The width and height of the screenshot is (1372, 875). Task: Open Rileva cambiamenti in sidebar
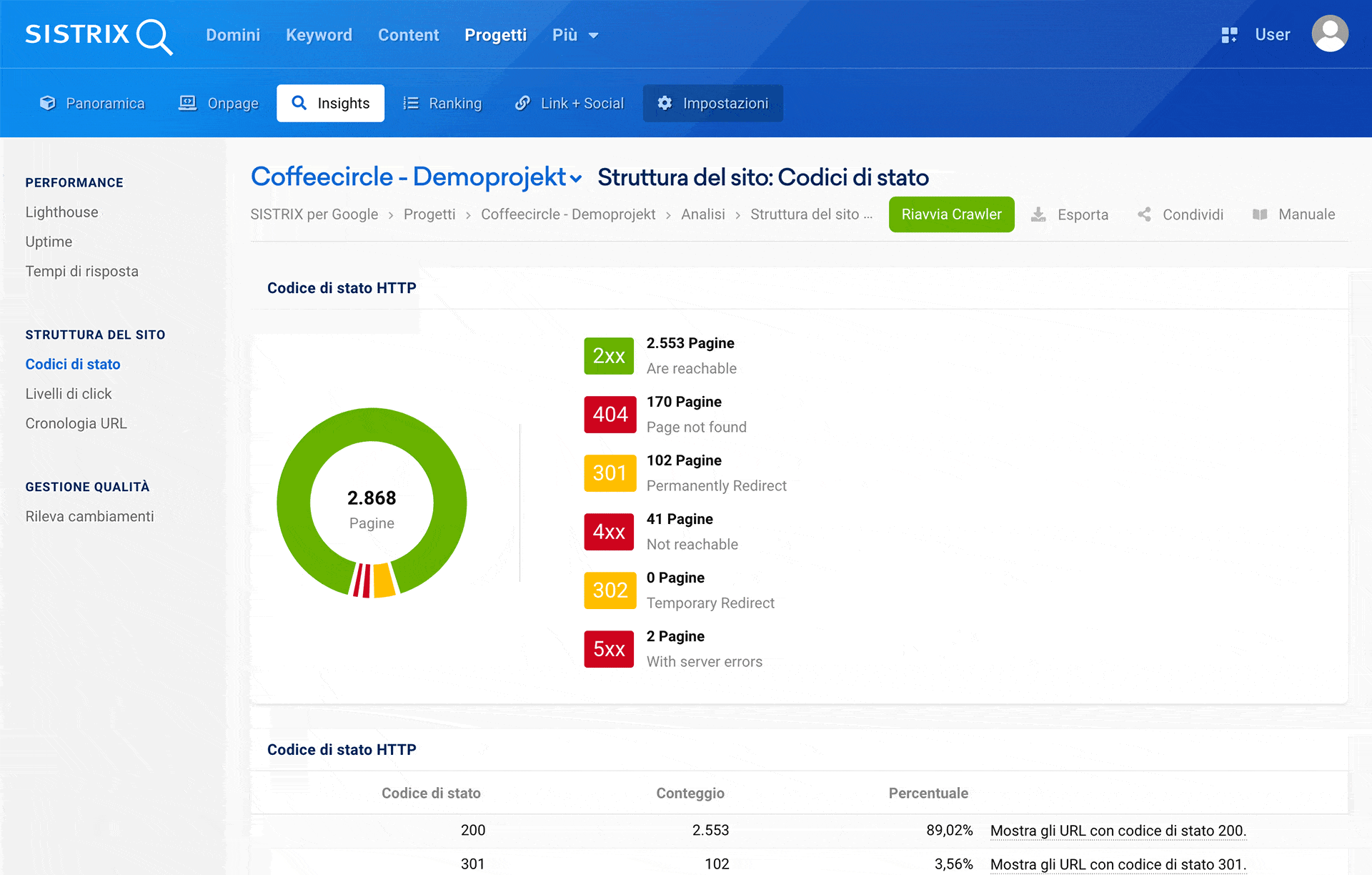[89, 516]
